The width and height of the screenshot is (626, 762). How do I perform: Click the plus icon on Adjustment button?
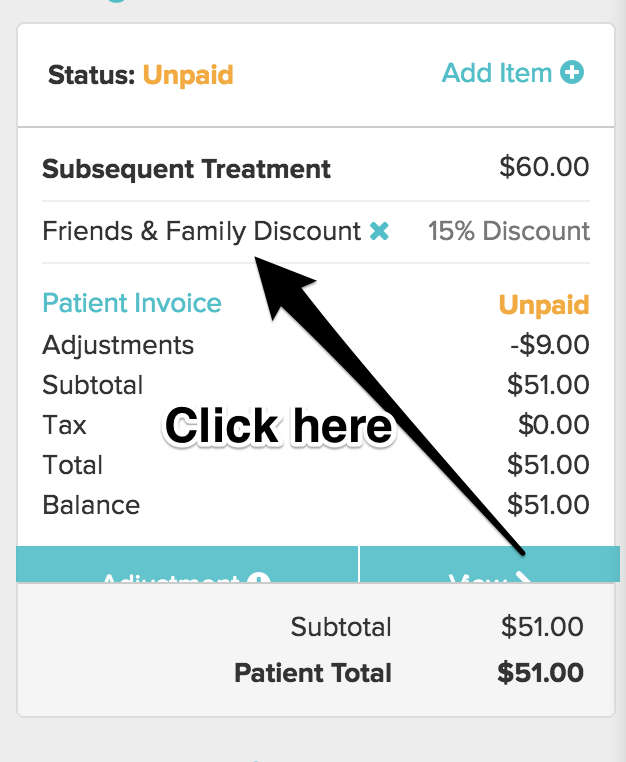[x=259, y=578]
